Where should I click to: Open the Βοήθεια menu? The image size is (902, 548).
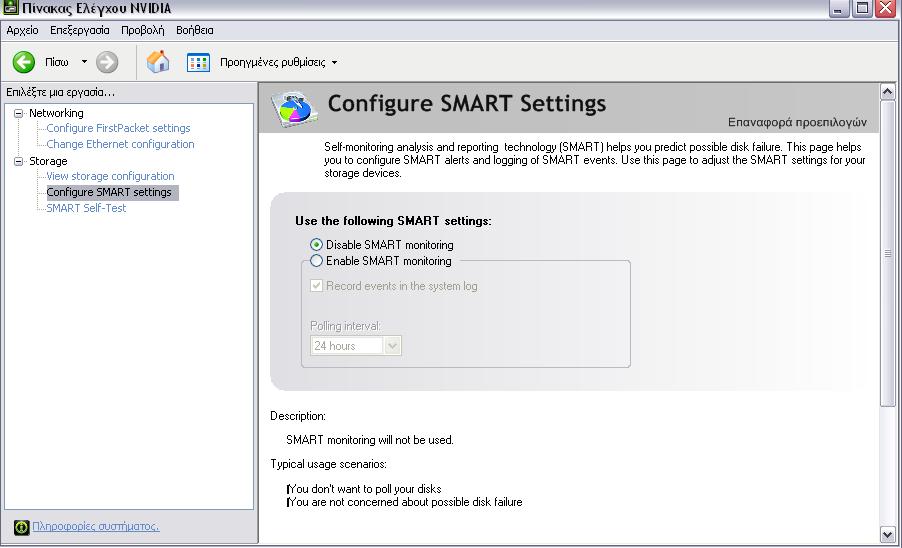tap(194, 30)
